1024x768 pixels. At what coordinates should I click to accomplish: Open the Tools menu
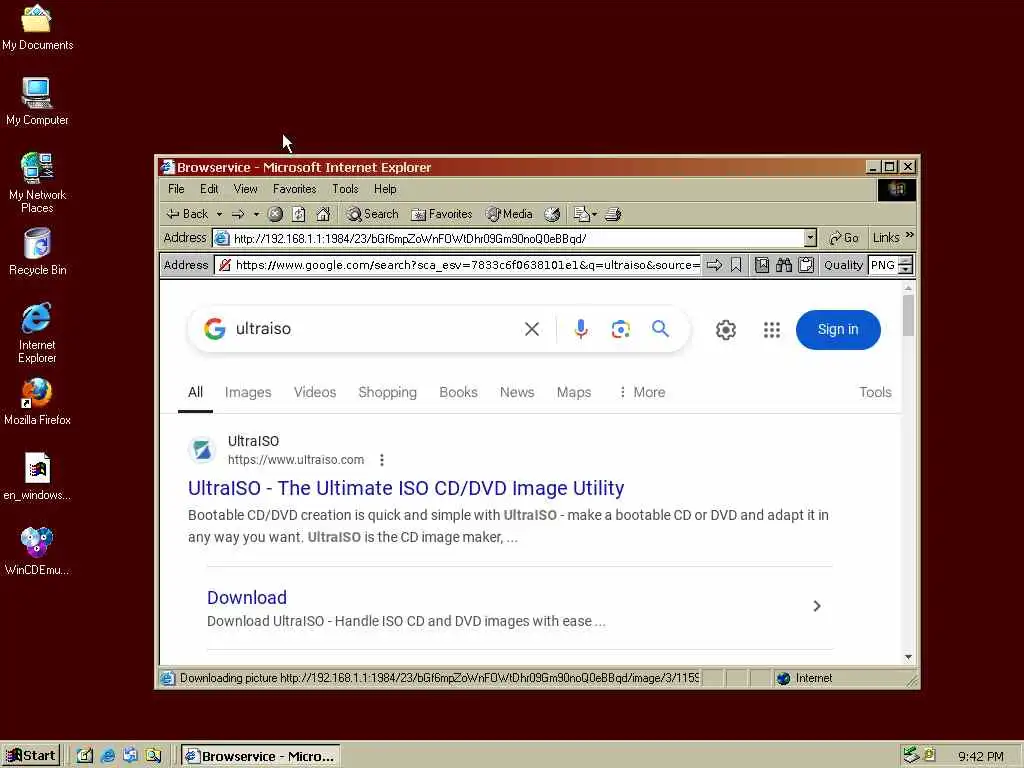345,189
